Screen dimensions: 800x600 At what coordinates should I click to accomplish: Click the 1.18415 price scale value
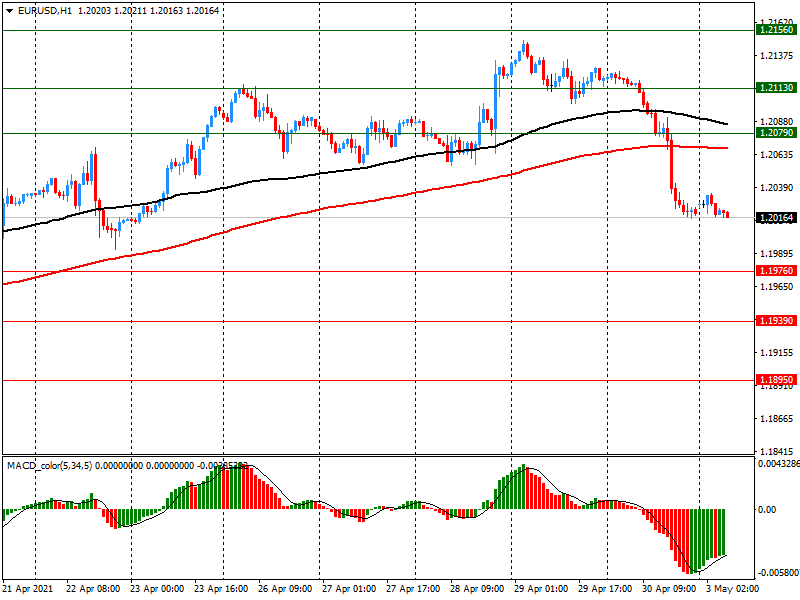[x=777, y=452]
